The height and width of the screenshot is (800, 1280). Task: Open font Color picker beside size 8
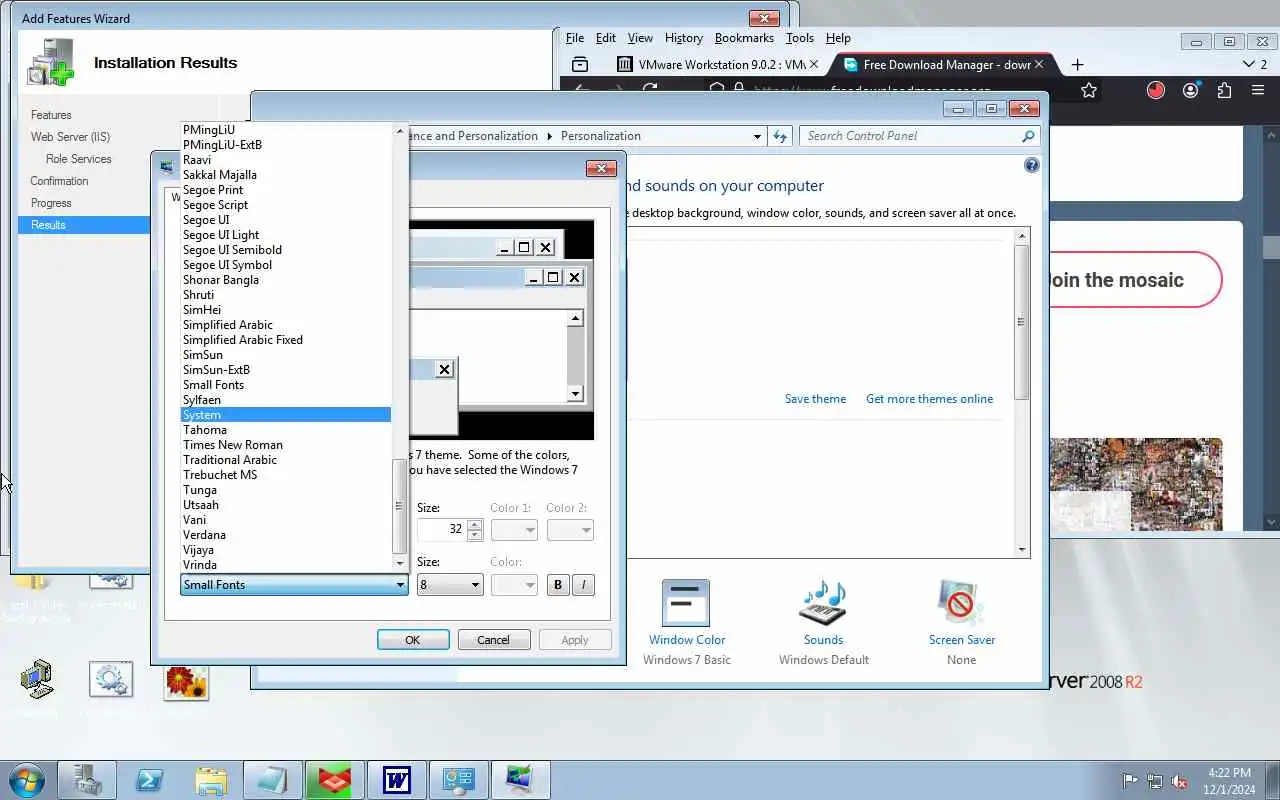coord(514,585)
